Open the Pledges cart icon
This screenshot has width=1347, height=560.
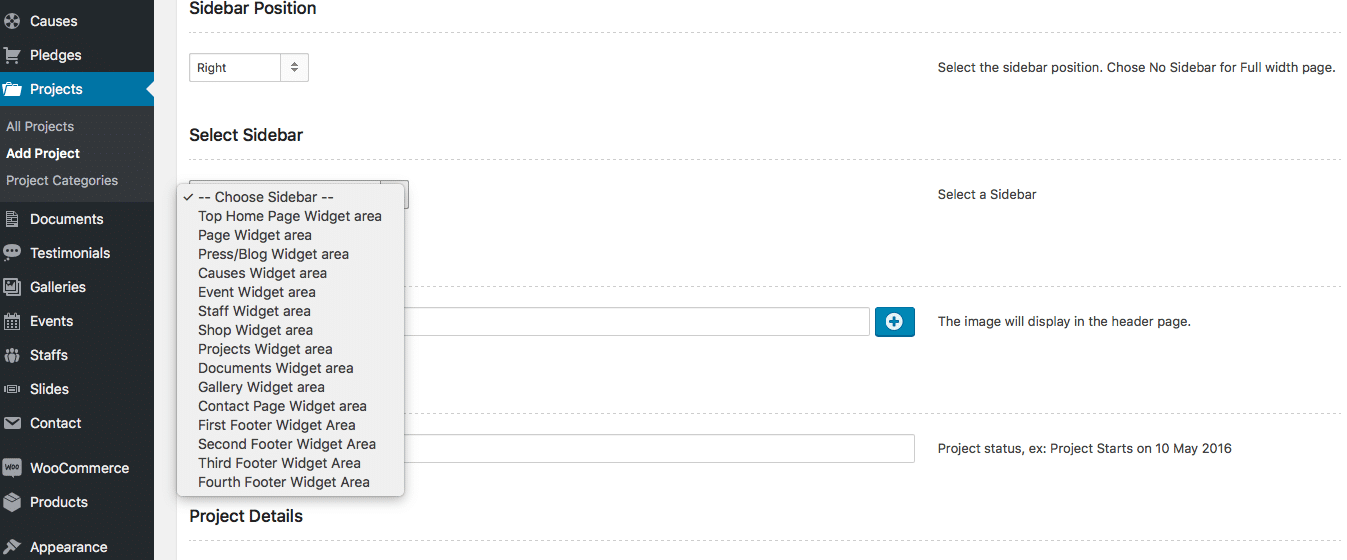[x=12, y=55]
